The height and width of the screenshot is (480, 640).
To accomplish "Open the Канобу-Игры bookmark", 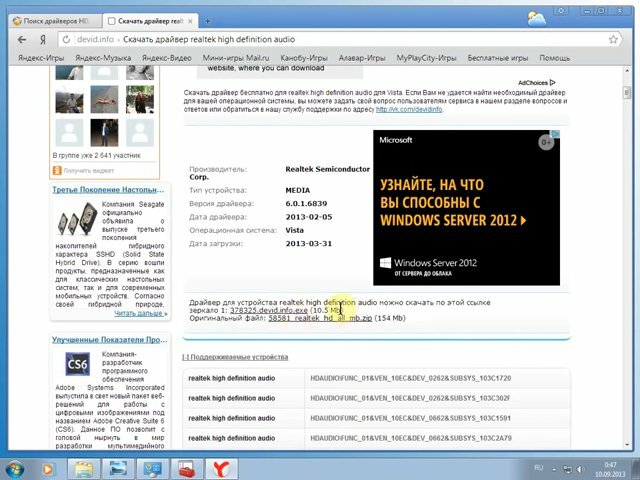I will pyautogui.click(x=304, y=58).
